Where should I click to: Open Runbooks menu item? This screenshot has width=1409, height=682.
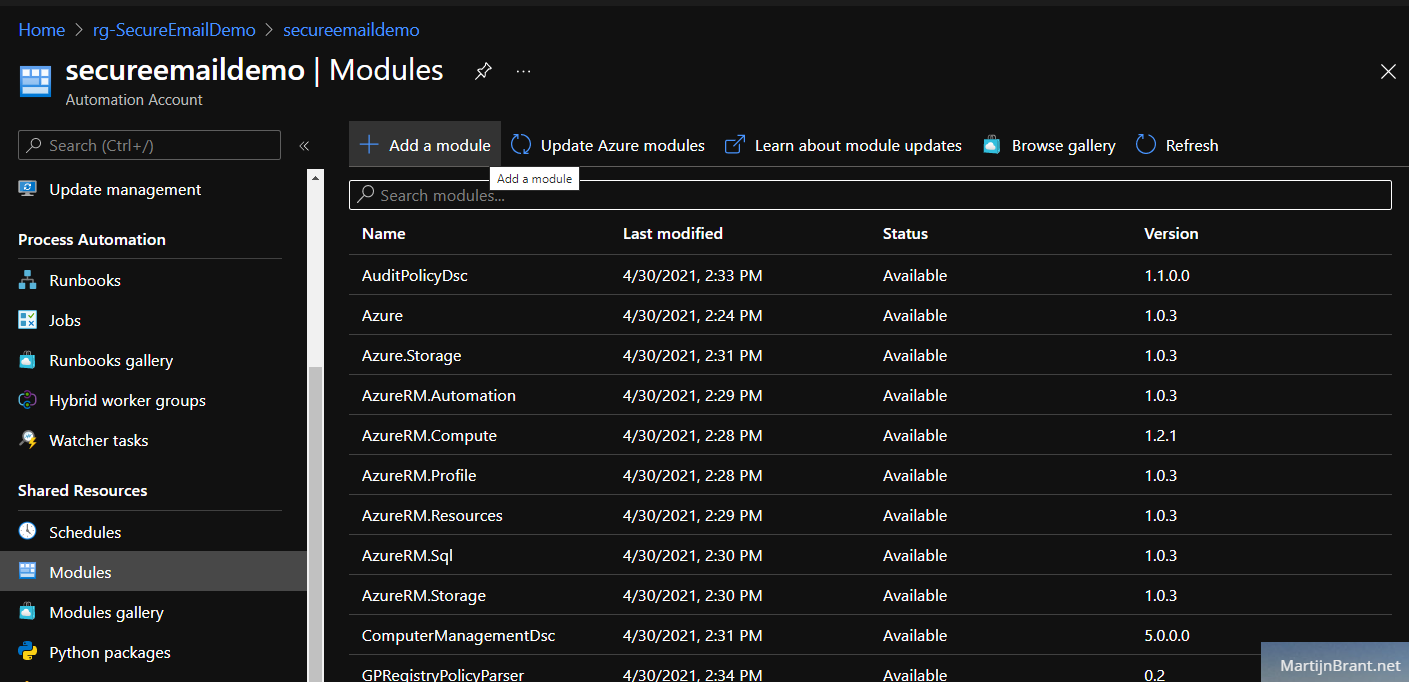[x=153, y=280]
